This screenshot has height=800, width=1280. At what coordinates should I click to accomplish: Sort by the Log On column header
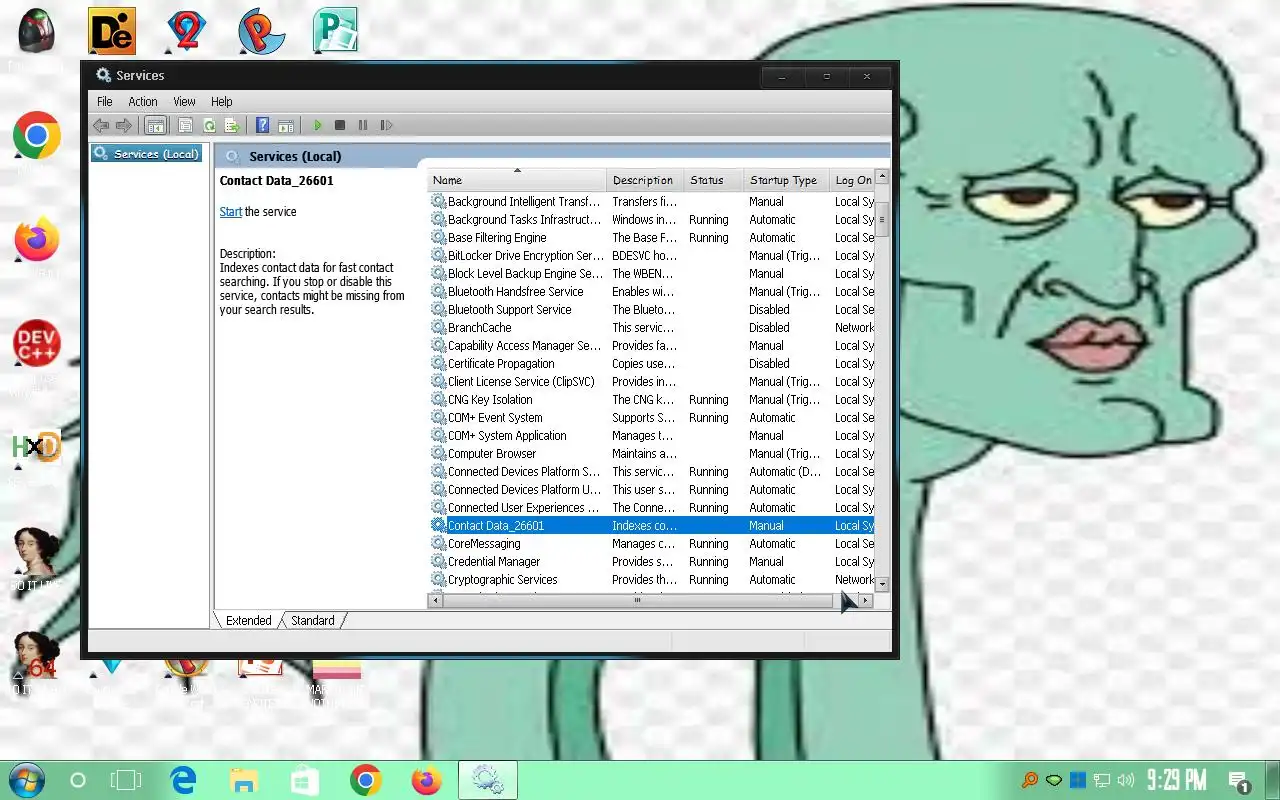tap(852, 180)
